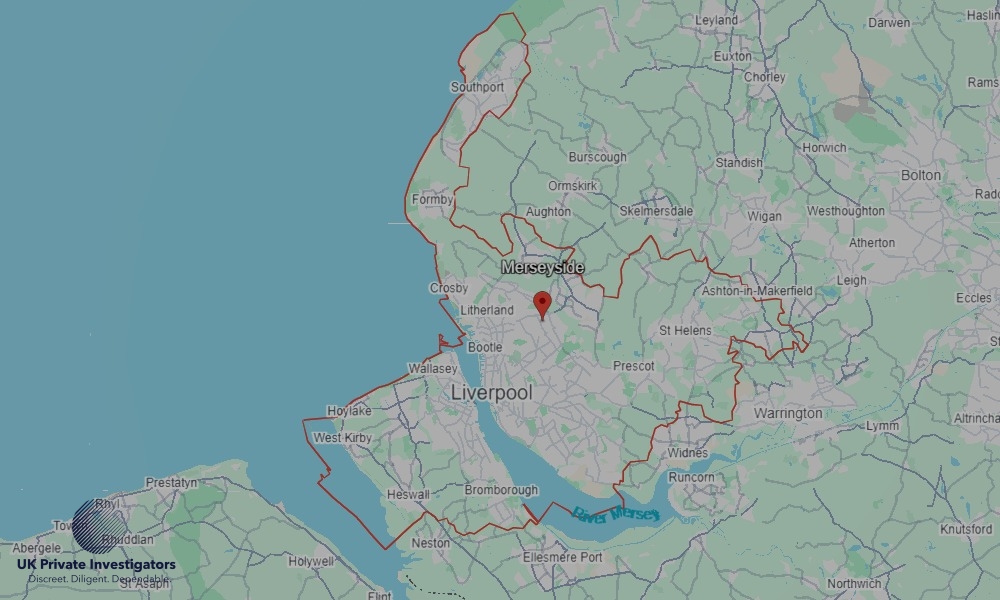
Task: Click the UK Private Investigators logo
Action: point(96,542)
